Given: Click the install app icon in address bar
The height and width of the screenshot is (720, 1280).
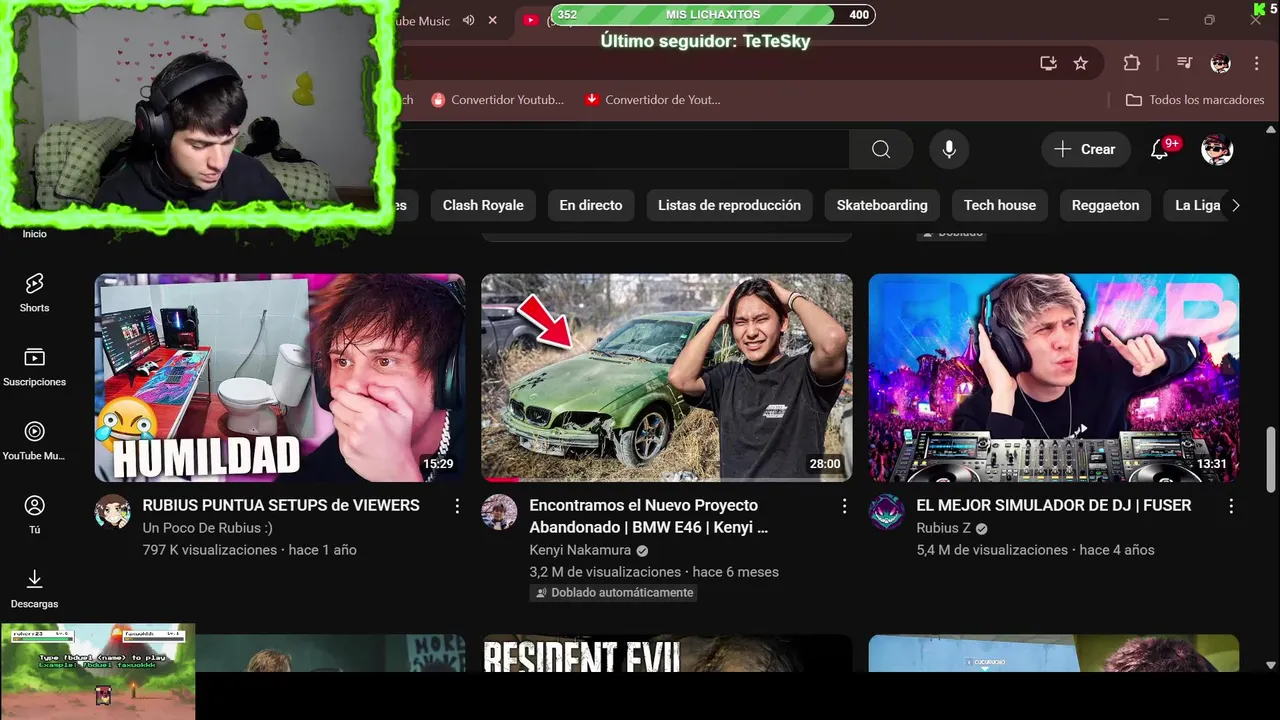Looking at the screenshot, I should point(1048,63).
